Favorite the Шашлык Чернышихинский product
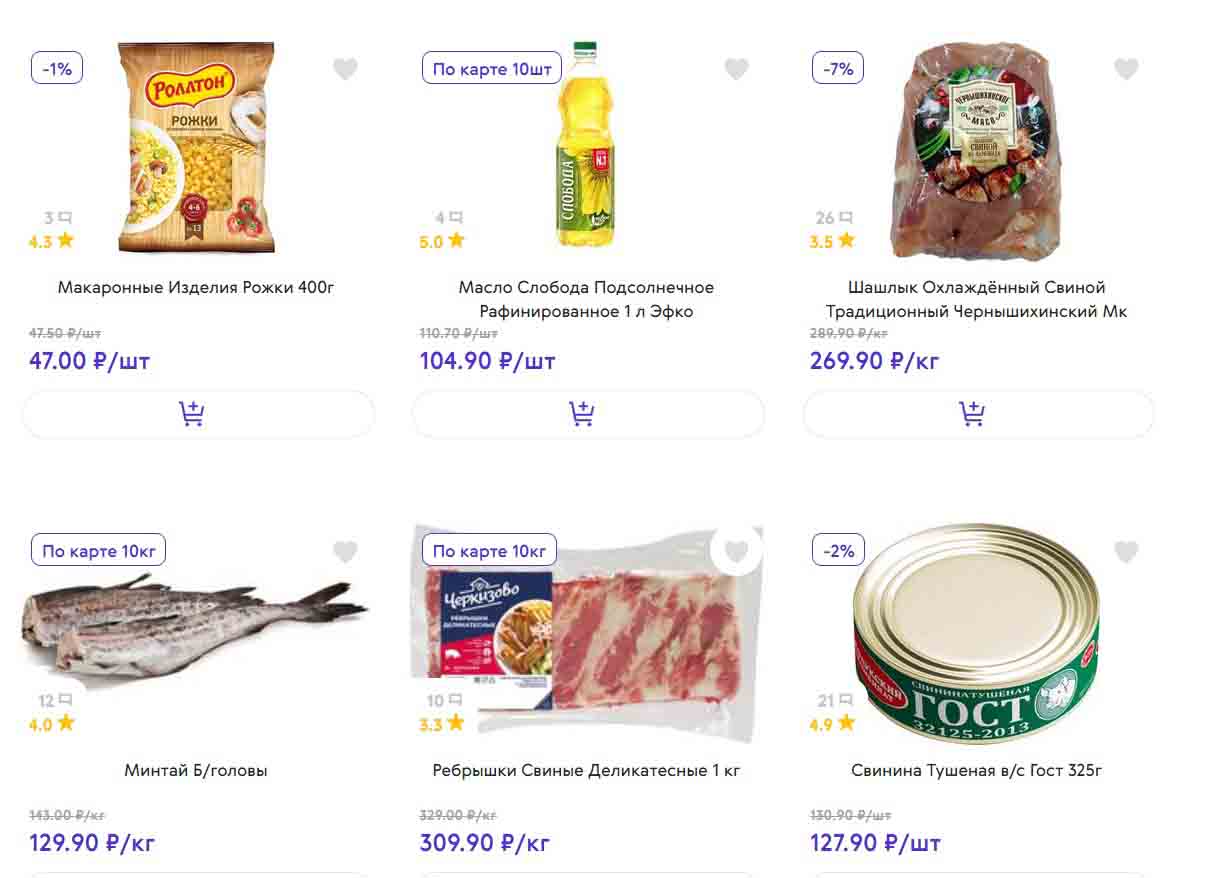Screen dimensions: 1212x878 [x=1126, y=69]
